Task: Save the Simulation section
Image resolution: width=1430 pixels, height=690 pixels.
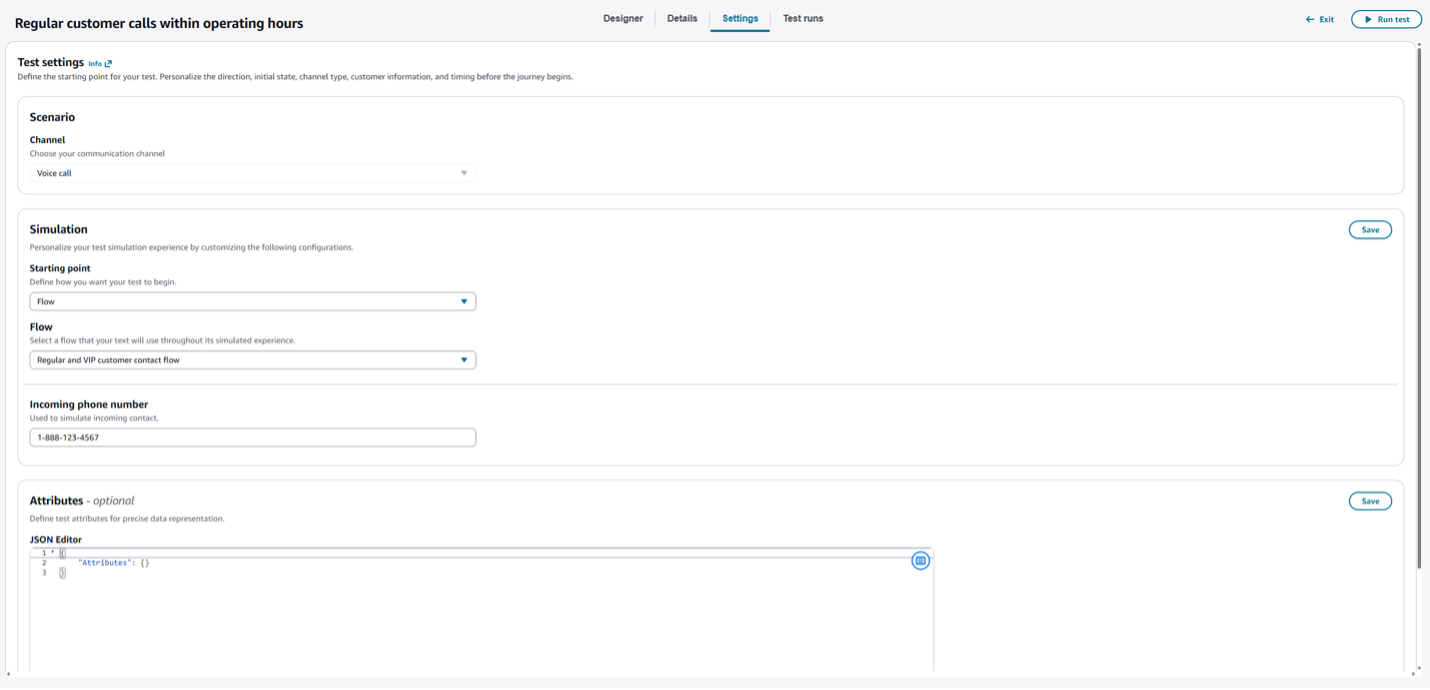Action: pos(1370,230)
